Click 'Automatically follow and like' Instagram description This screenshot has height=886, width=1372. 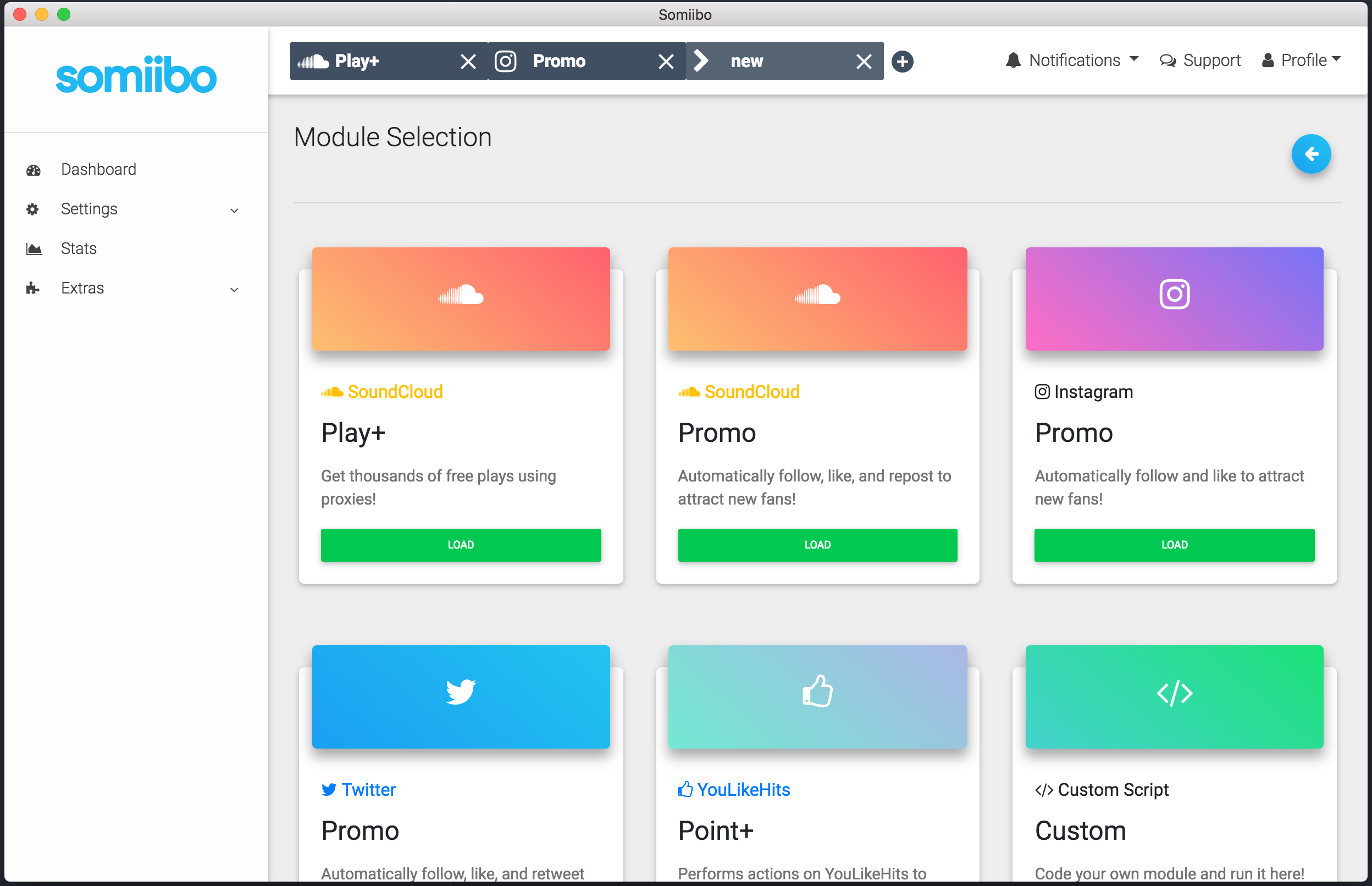tap(1170, 488)
